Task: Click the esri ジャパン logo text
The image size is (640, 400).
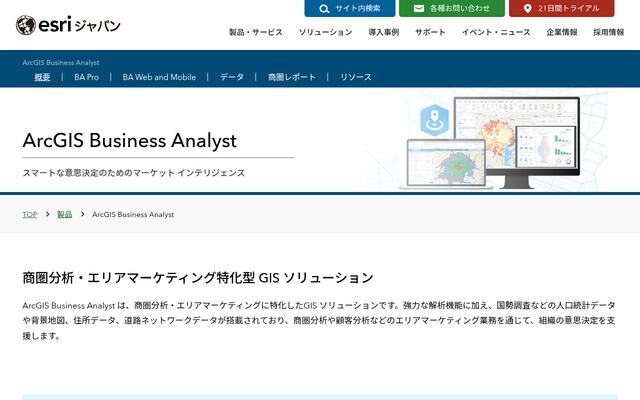Action: [80, 25]
